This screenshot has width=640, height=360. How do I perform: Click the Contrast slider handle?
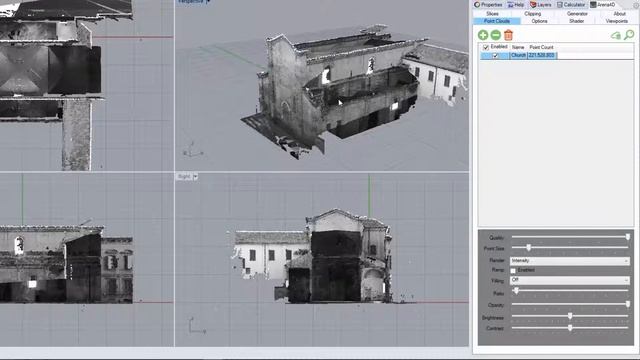570,327
